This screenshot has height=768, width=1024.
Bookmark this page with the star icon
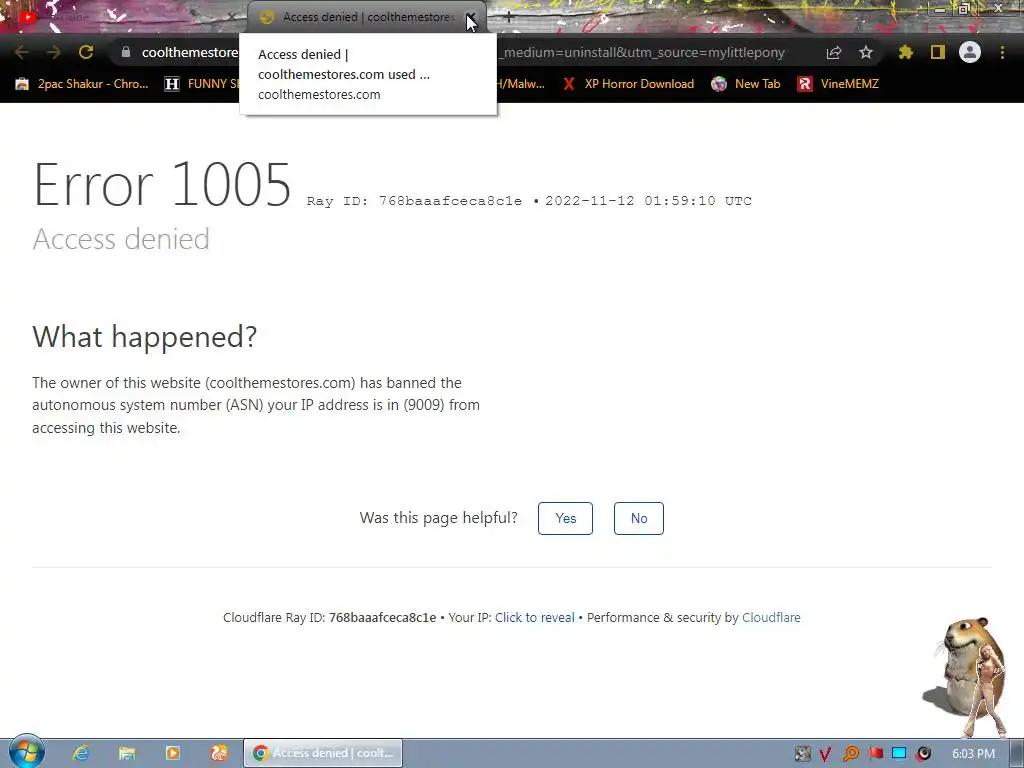point(866,52)
